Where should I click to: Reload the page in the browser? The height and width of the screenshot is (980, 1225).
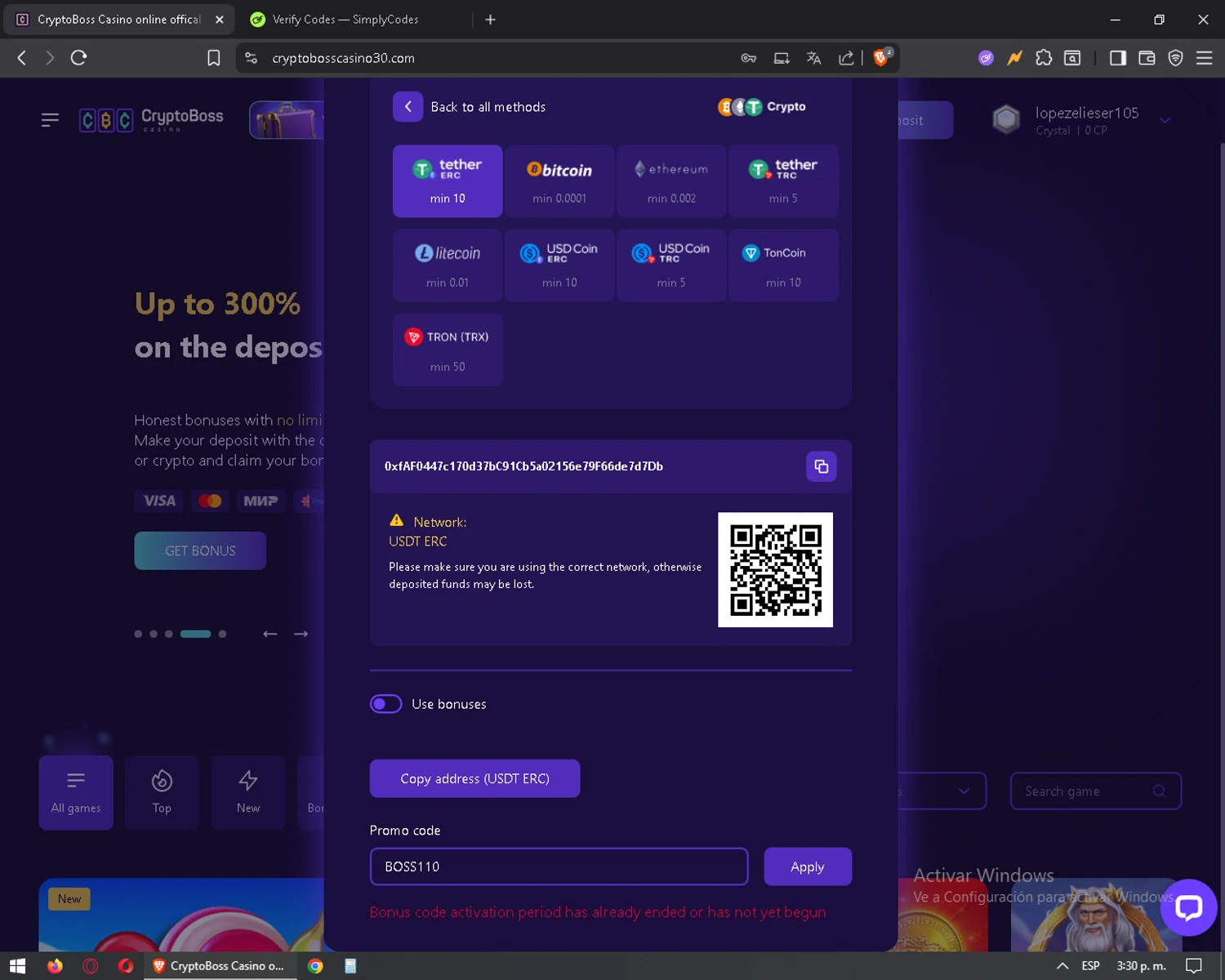[78, 58]
